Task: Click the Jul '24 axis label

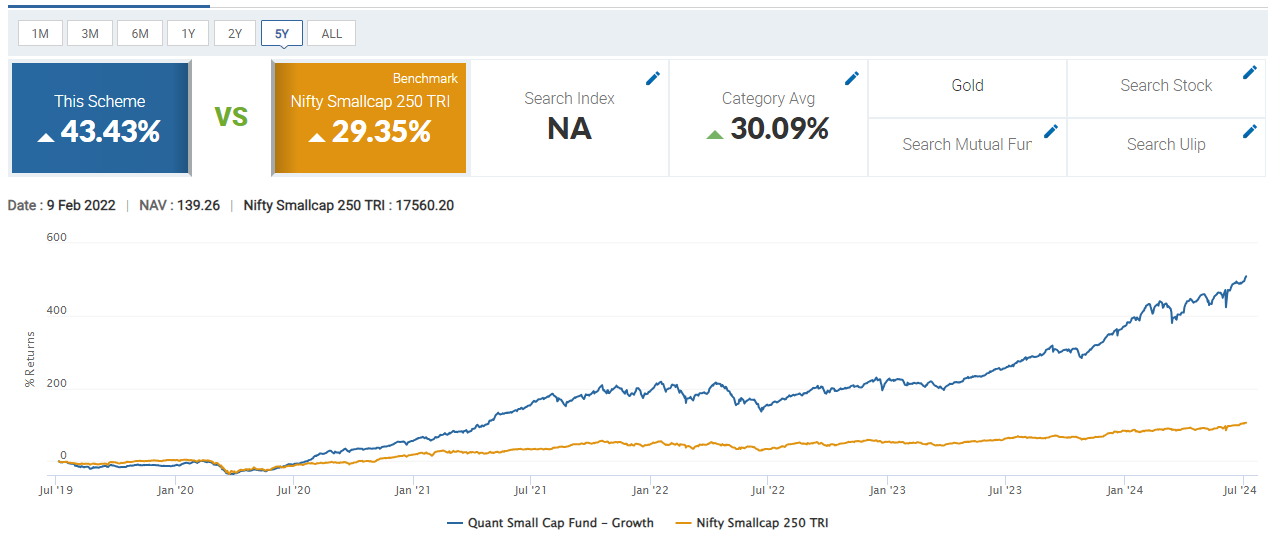Action: click(x=1241, y=491)
